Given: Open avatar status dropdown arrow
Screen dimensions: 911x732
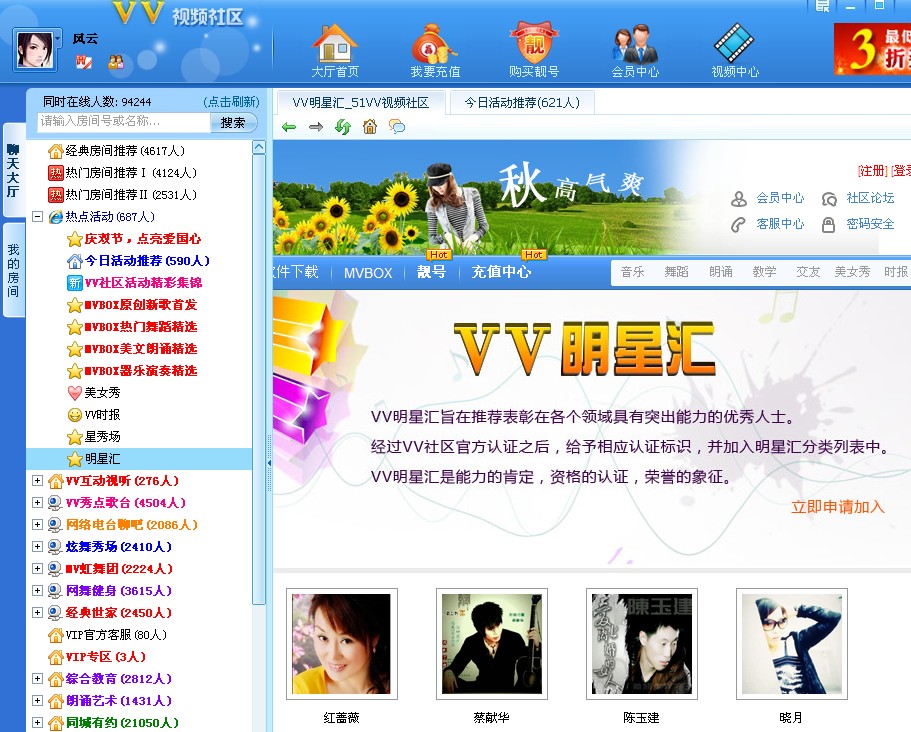Looking at the screenshot, I should pos(58,40).
